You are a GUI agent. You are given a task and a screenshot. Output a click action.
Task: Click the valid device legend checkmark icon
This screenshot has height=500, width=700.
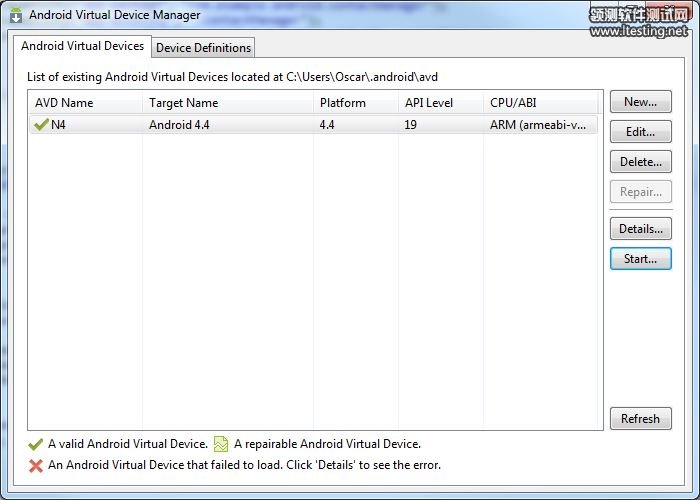coord(36,444)
